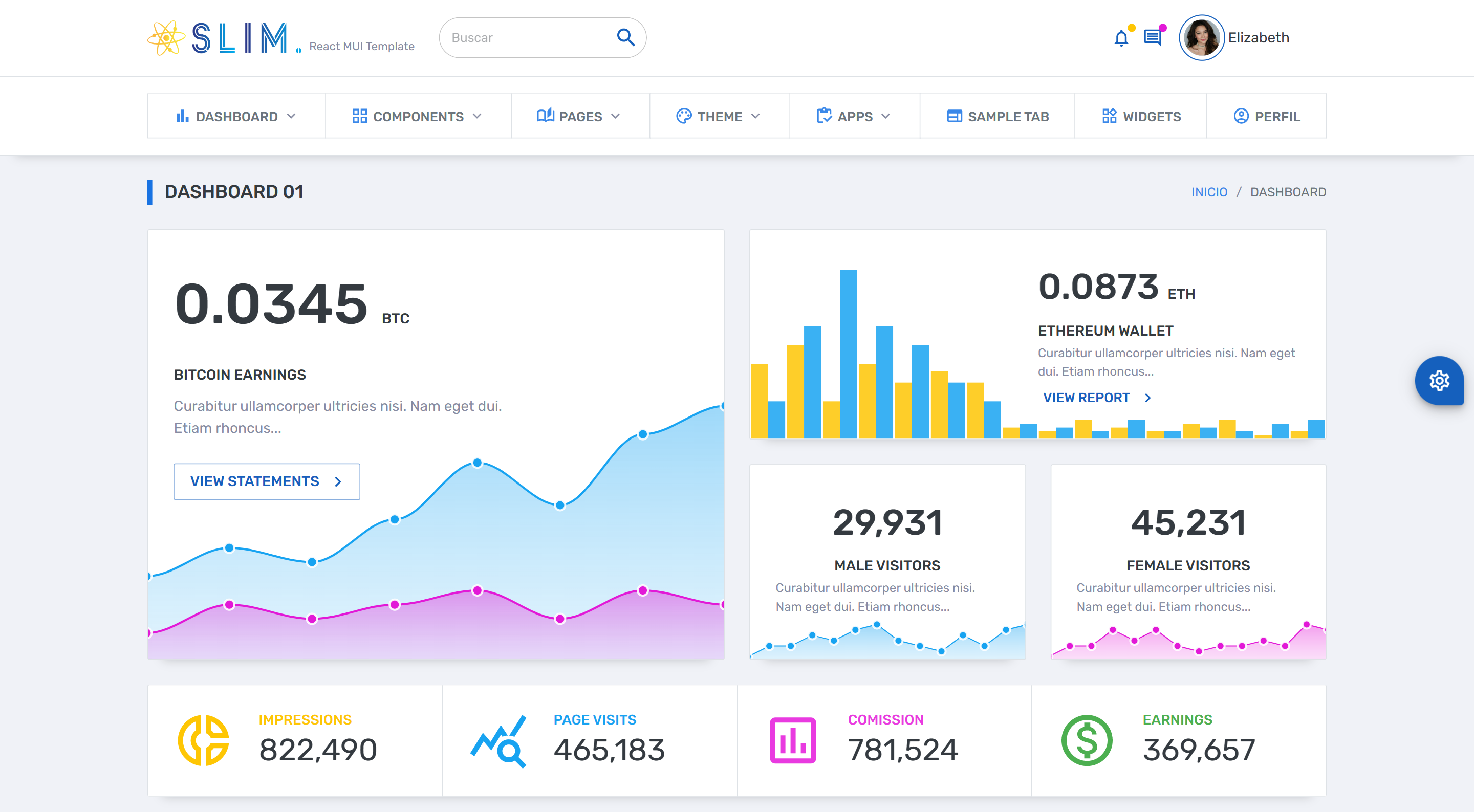Click the FEMALE VISITORS heading
Viewport: 1474px width, 812px height.
[x=1188, y=565]
